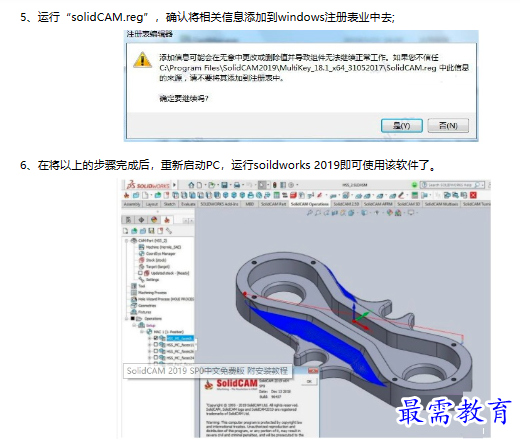
Task: Close the SolidCAM about dialog
Action: 313,371
